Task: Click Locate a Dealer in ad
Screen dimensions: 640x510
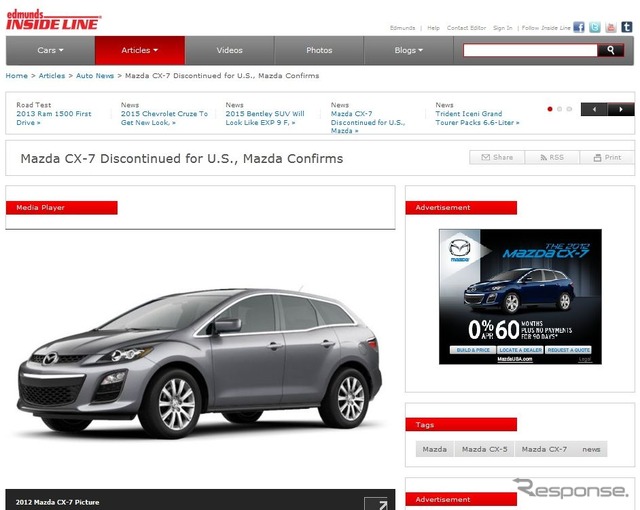Action: pyautogui.click(x=520, y=350)
